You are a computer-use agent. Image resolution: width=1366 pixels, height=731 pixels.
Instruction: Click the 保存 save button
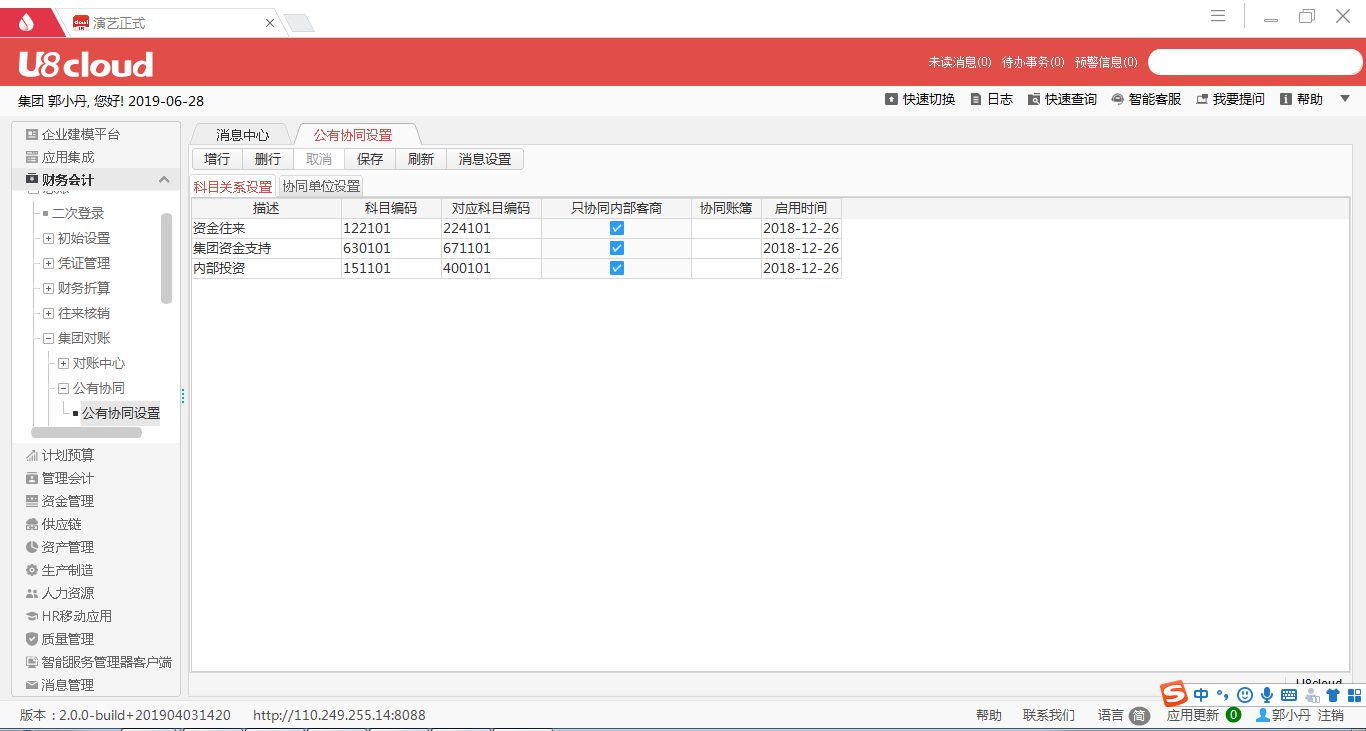coord(370,159)
